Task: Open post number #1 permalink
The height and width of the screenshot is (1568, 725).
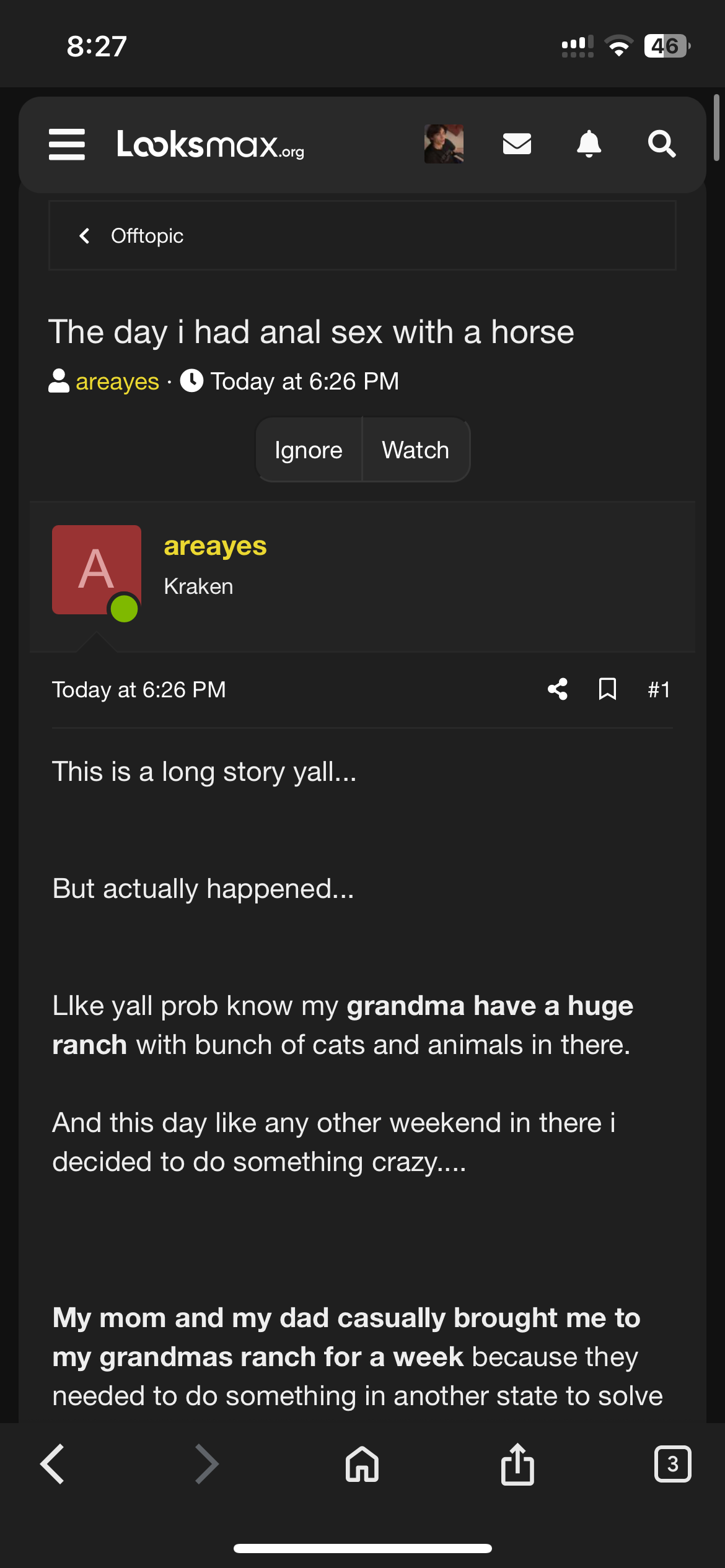Action: [659, 689]
